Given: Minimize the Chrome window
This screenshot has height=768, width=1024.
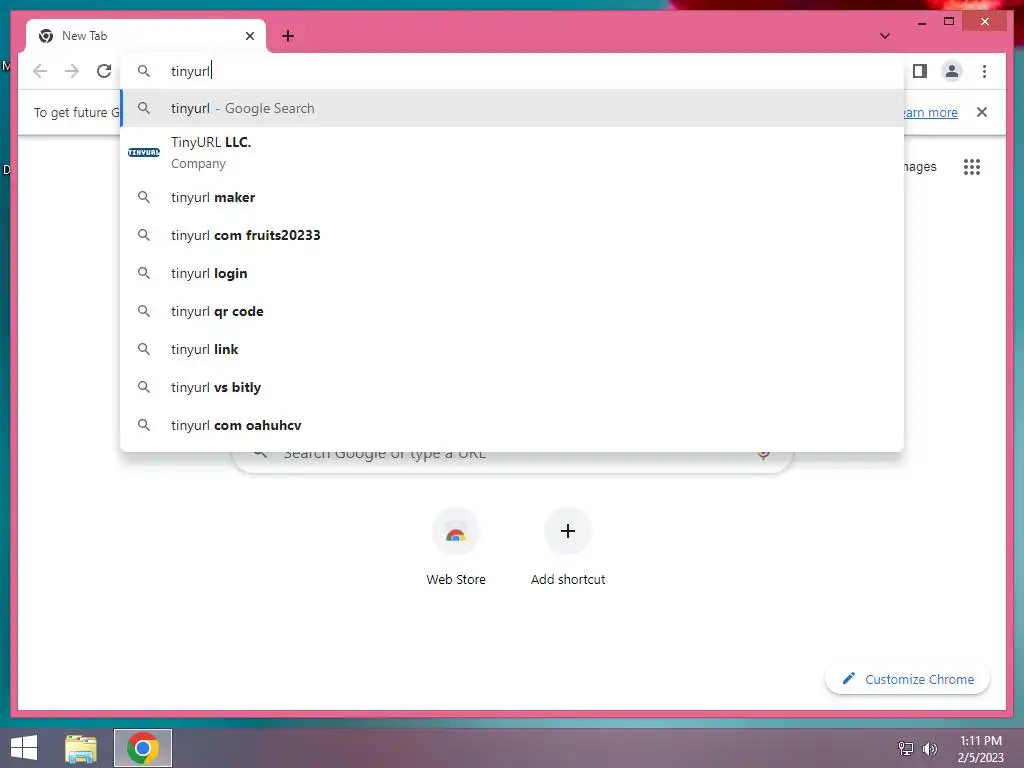Looking at the screenshot, I should point(921,22).
